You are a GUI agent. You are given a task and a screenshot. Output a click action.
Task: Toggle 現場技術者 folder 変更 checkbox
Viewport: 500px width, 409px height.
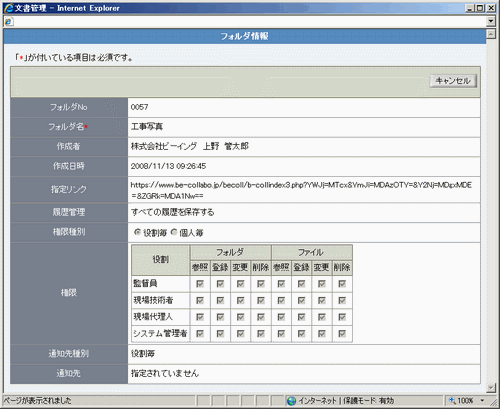(241, 300)
